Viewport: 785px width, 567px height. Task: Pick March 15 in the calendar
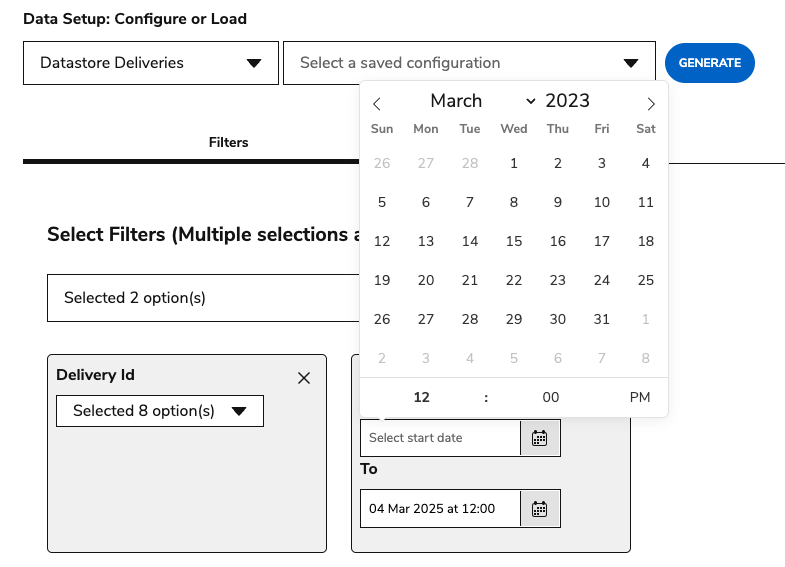pos(514,241)
